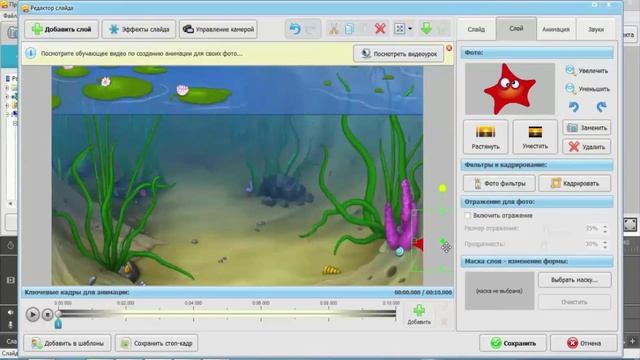640x360 pixels.
Task: Click the Добавить слой button
Action: click(62, 29)
